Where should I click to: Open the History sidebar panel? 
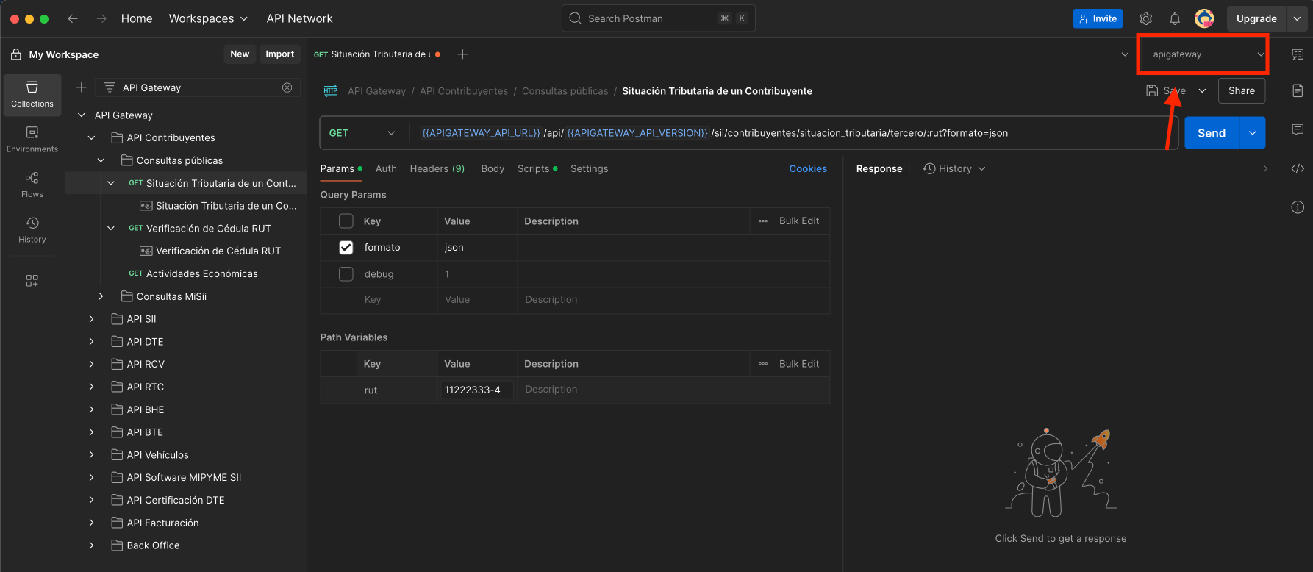point(32,230)
